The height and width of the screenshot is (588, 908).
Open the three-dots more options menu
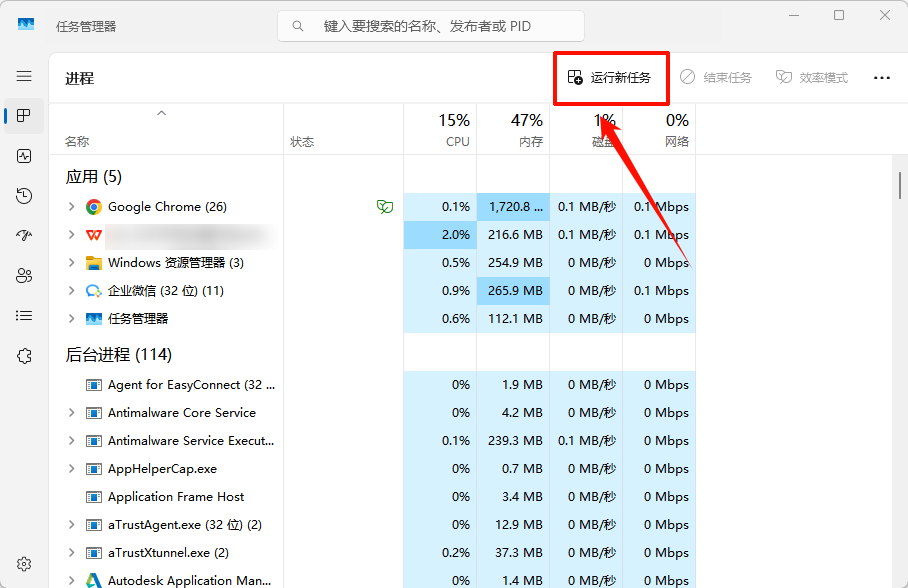coord(881,77)
